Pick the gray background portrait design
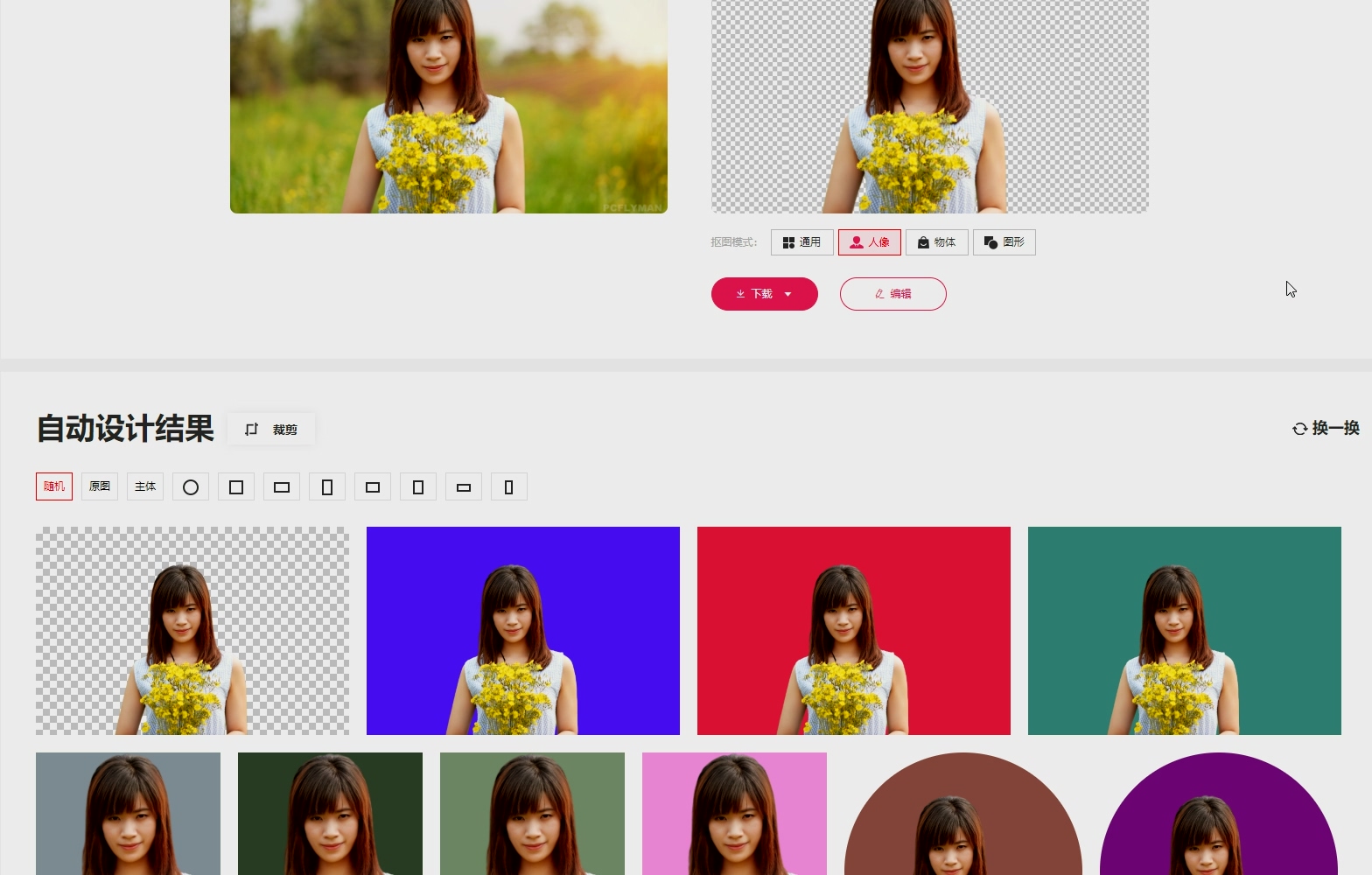The width and height of the screenshot is (1372, 875). (128, 814)
